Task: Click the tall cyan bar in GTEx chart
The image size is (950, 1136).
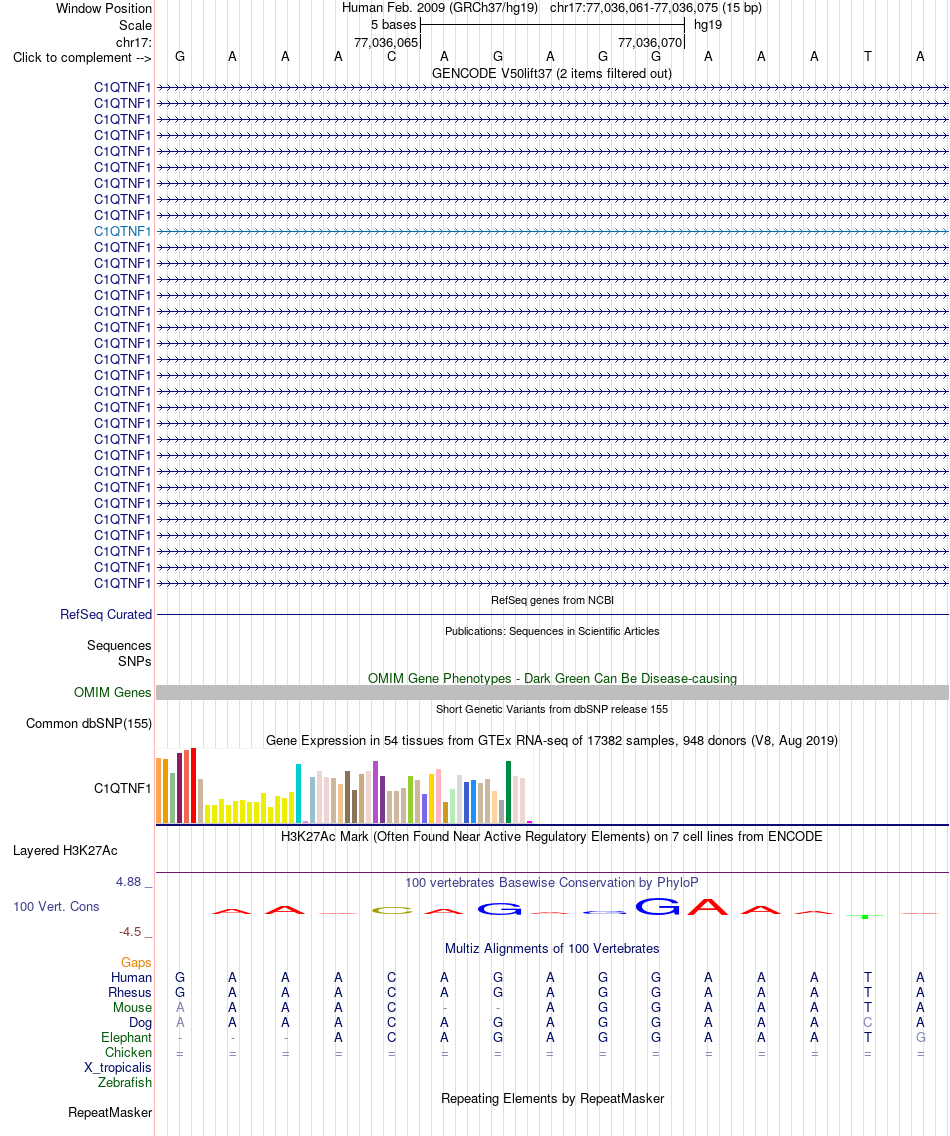Action: pos(298,793)
